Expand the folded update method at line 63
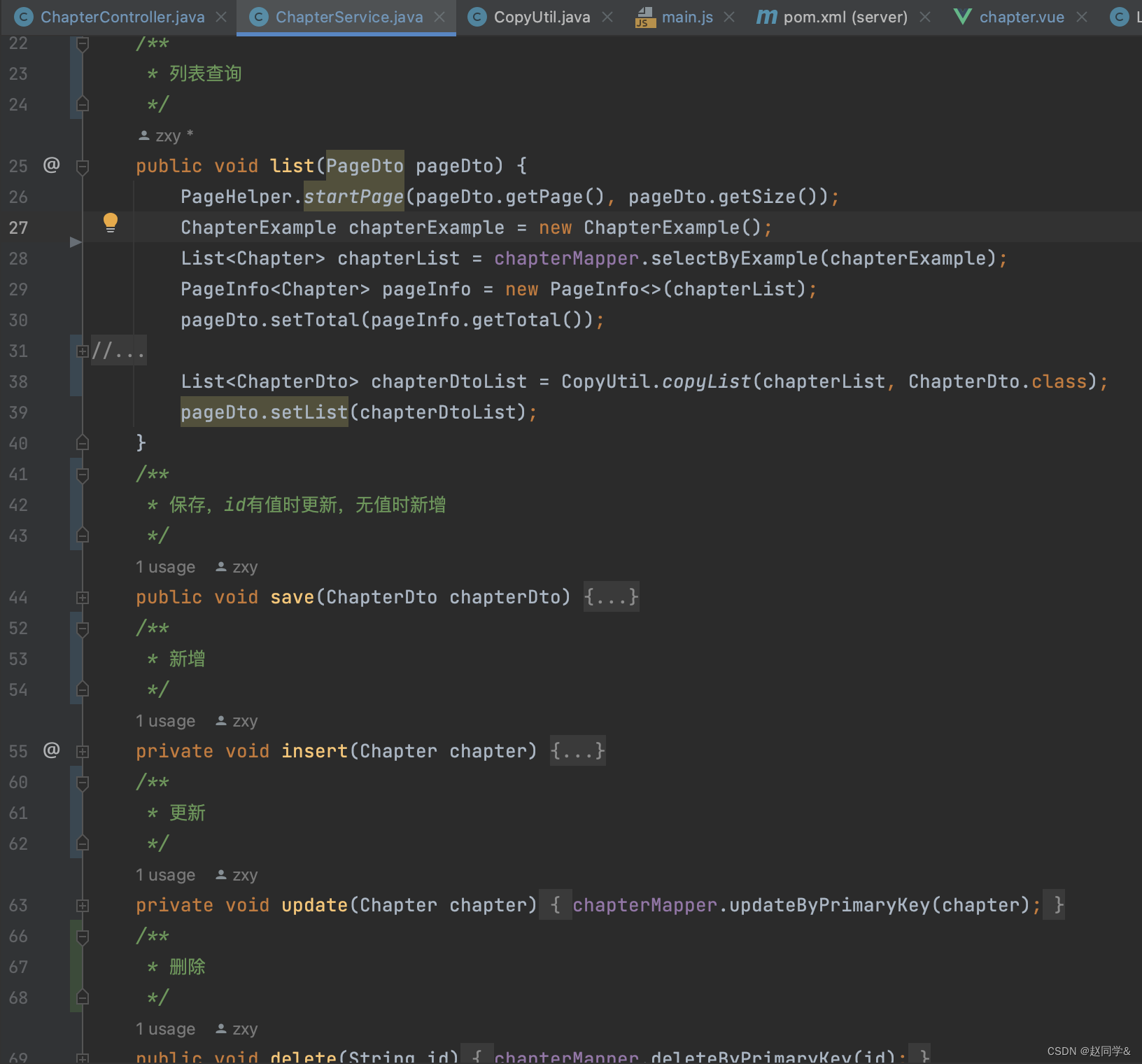 pyautogui.click(x=83, y=905)
